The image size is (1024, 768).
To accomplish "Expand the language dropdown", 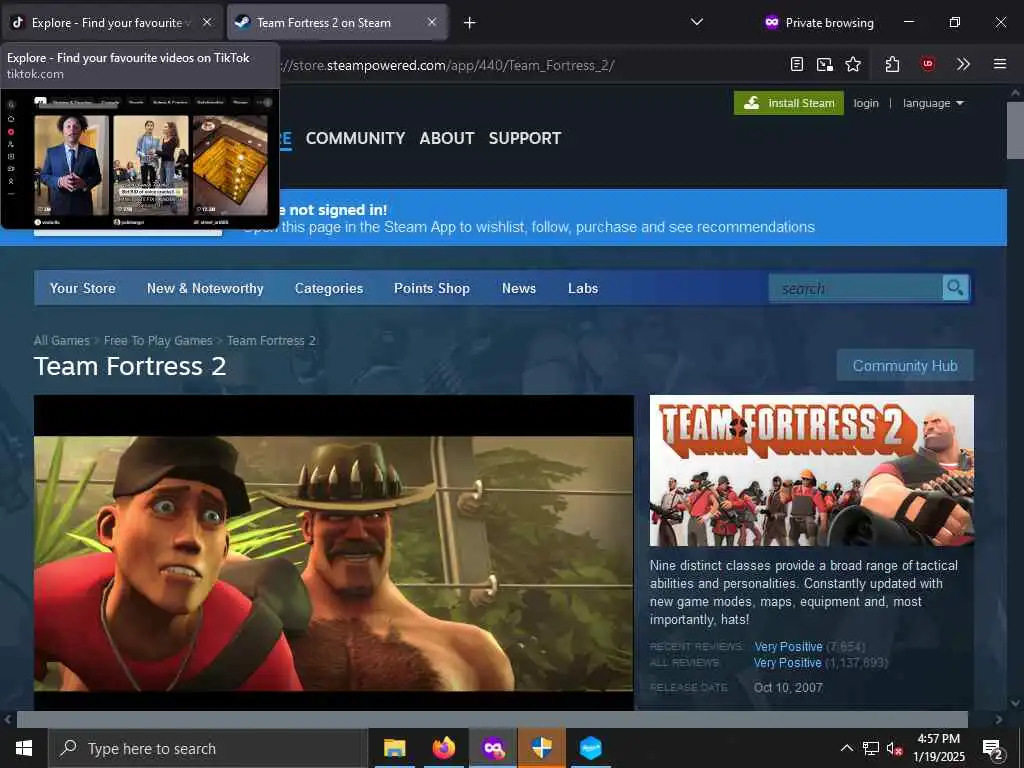I will pos(933,103).
